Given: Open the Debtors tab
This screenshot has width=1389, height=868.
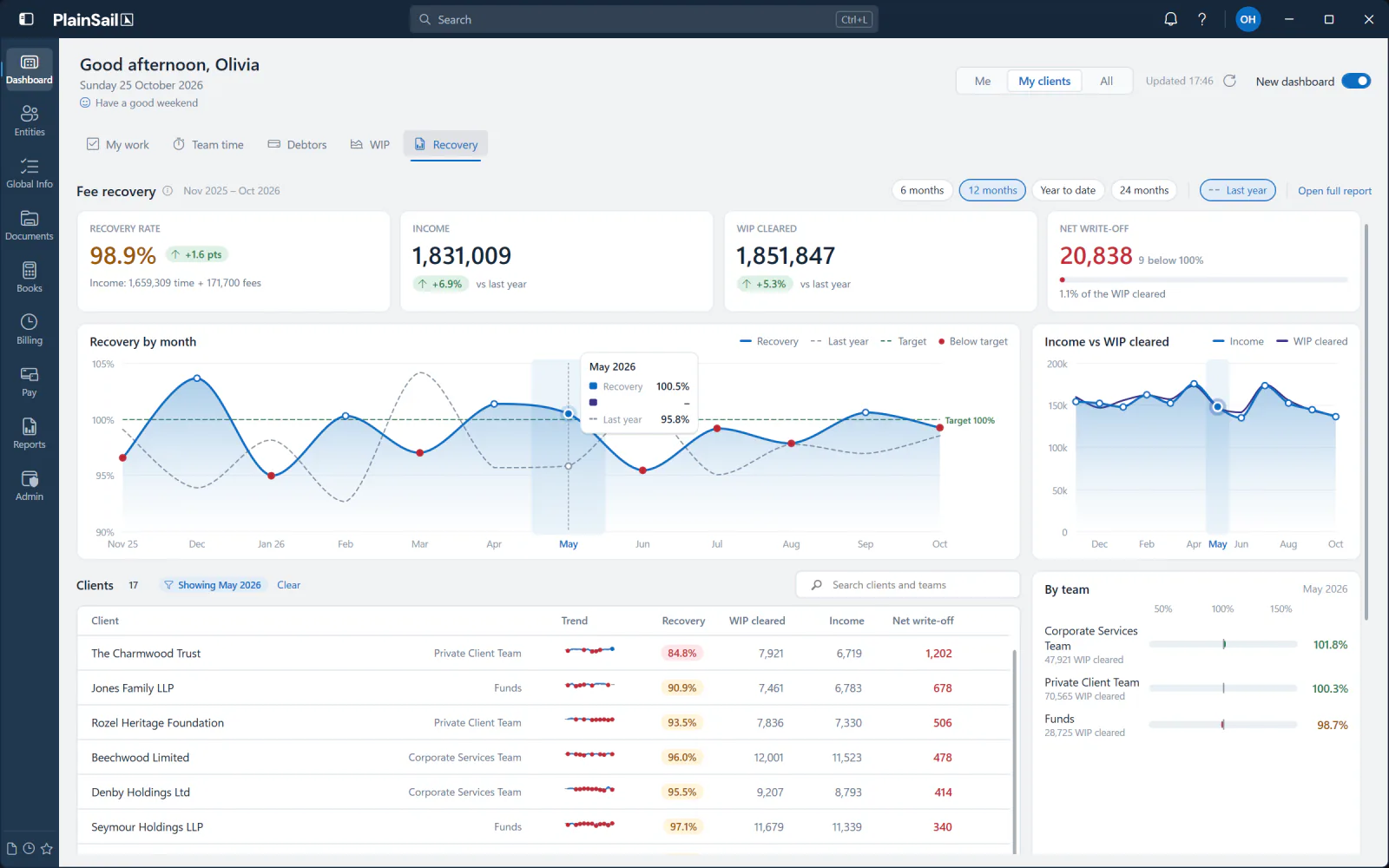Looking at the screenshot, I should click(297, 144).
